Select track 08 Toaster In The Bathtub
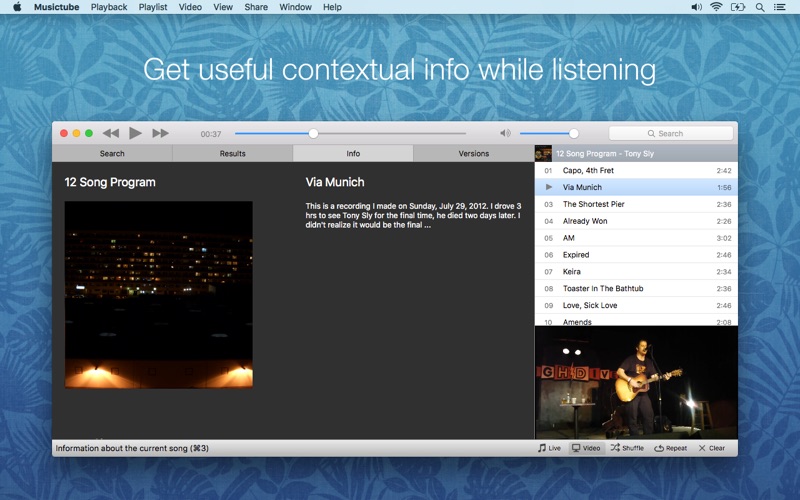This screenshot has height=500, width=800. [x=636, y=288]
